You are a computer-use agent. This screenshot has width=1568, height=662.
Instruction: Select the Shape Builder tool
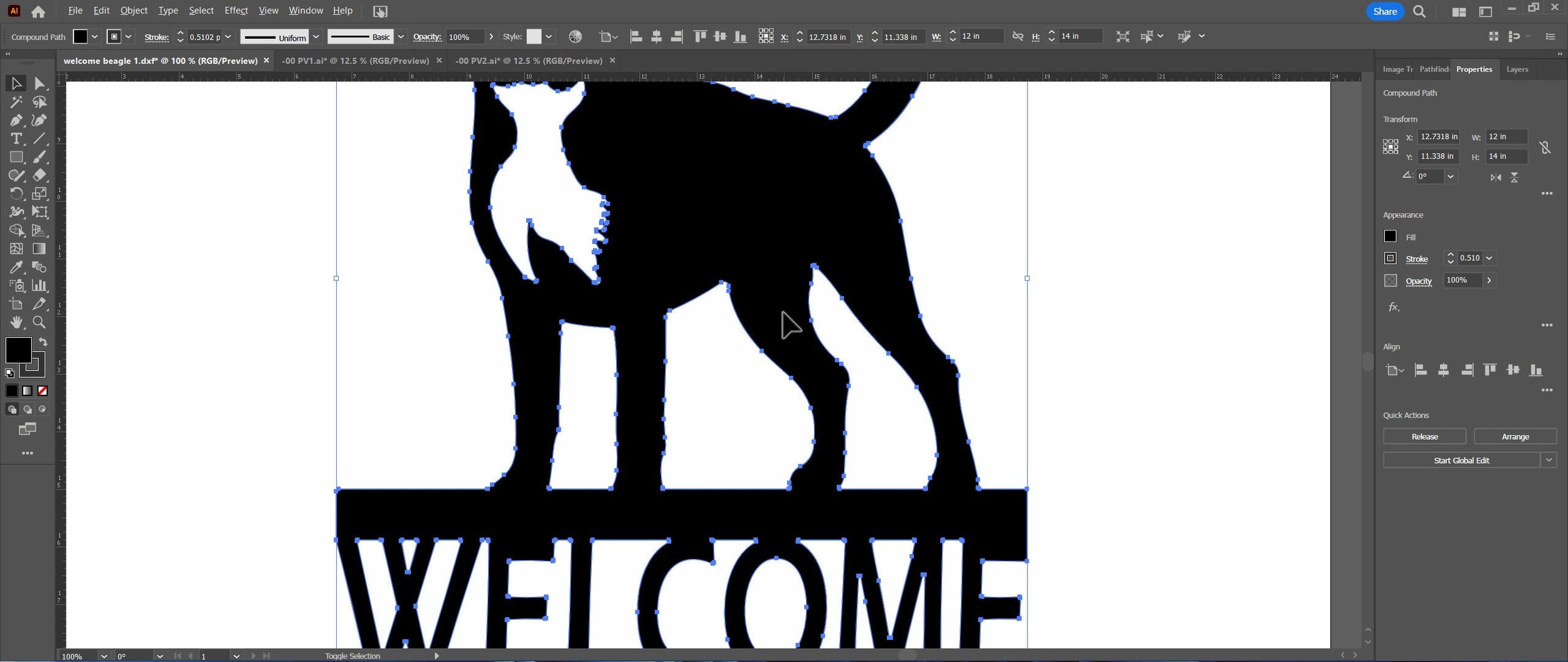click(x=16, y=230)
